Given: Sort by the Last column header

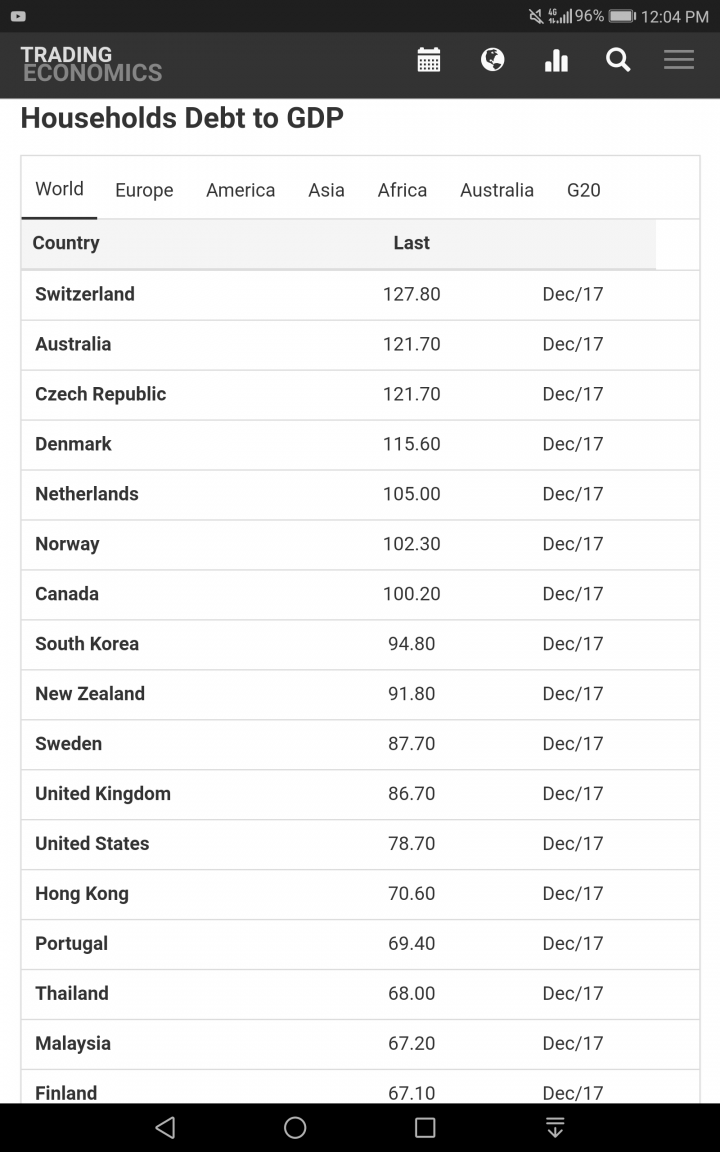Looking at the screenshot, I should click(411, 243).
